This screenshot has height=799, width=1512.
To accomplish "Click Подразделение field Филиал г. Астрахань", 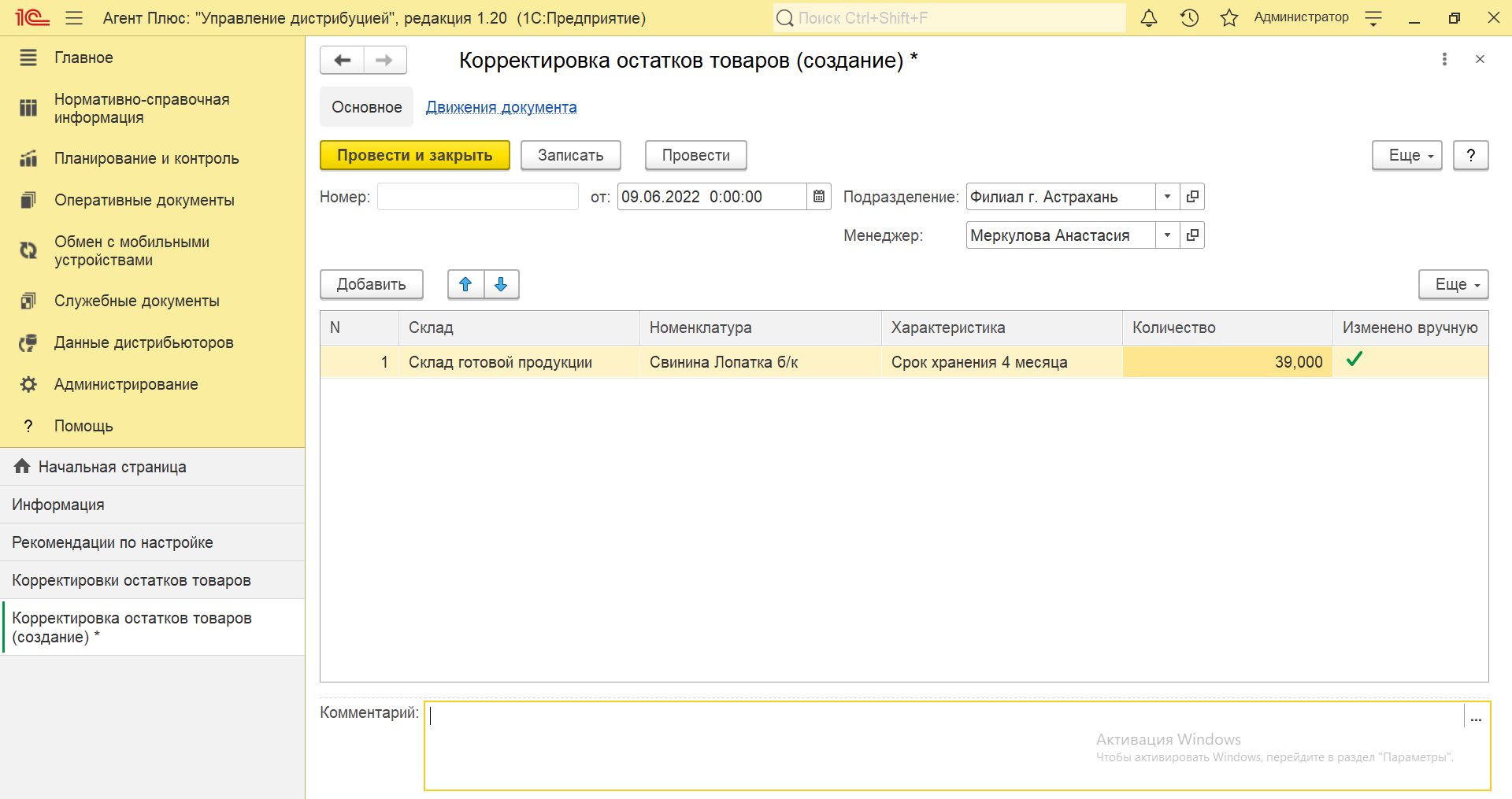I will click(x=1060, y=196).
